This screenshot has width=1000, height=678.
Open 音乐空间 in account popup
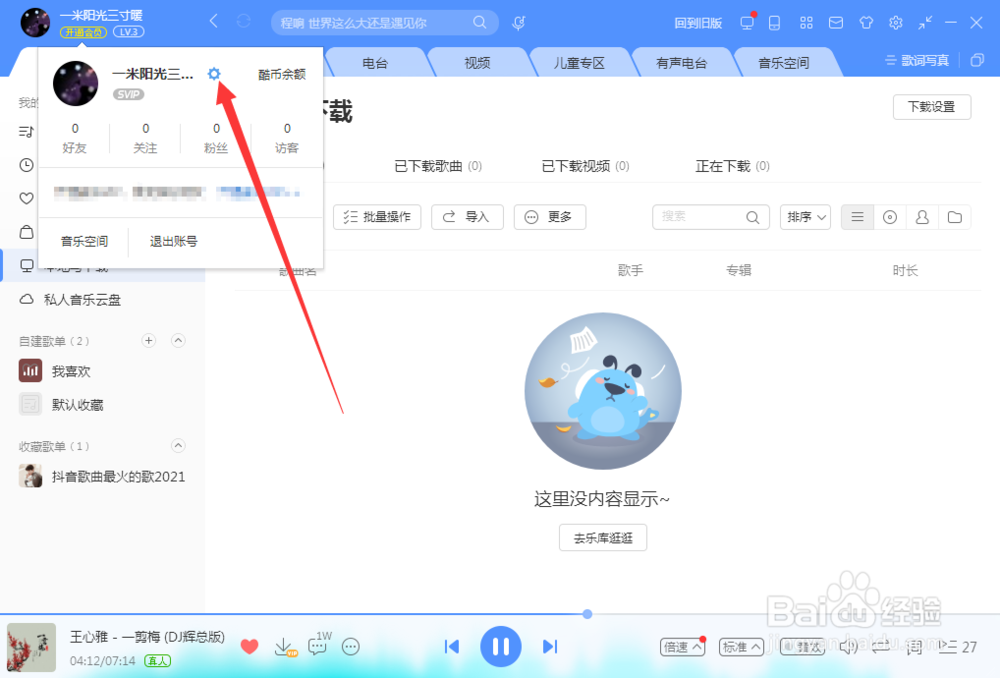84,242
